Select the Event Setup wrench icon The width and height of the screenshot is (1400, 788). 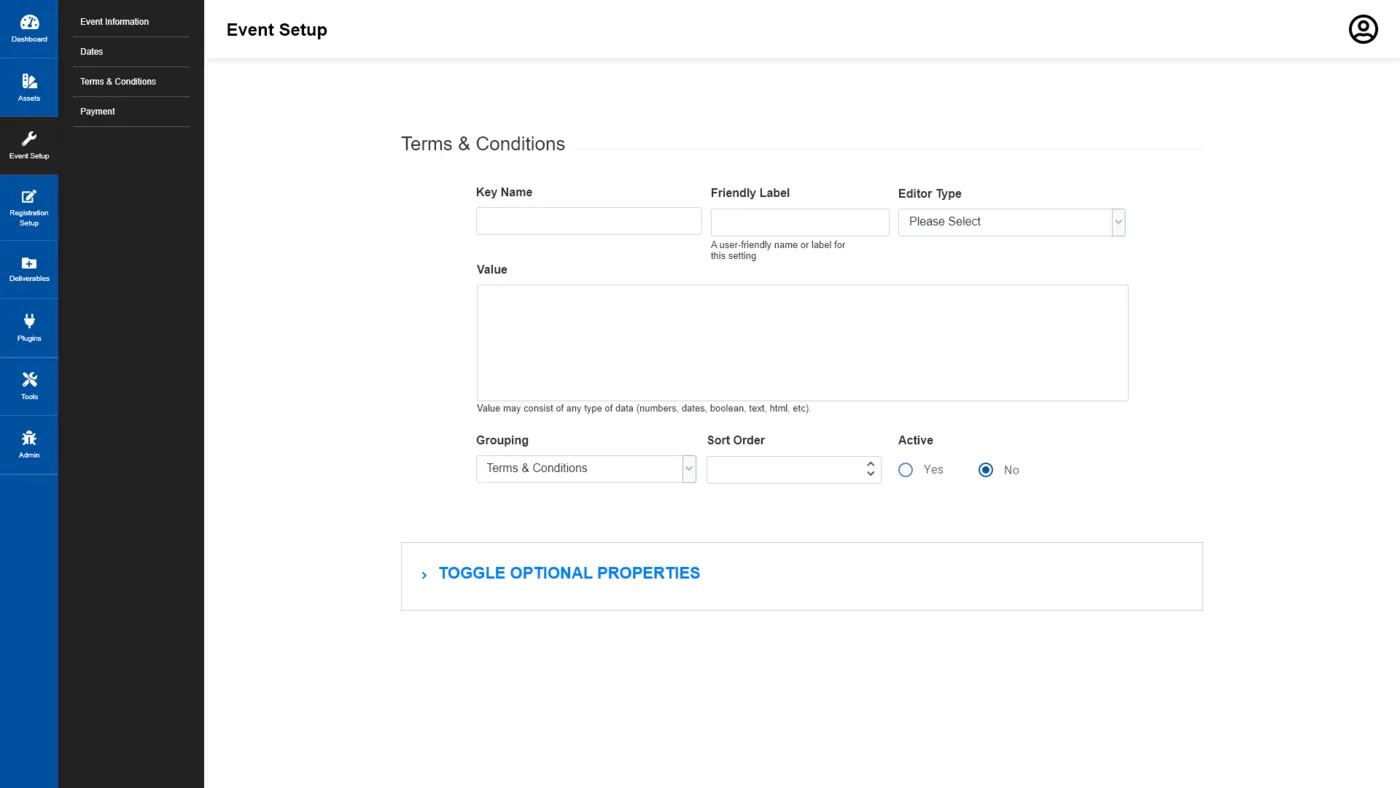pyautogui.click(x=29, y=139)
